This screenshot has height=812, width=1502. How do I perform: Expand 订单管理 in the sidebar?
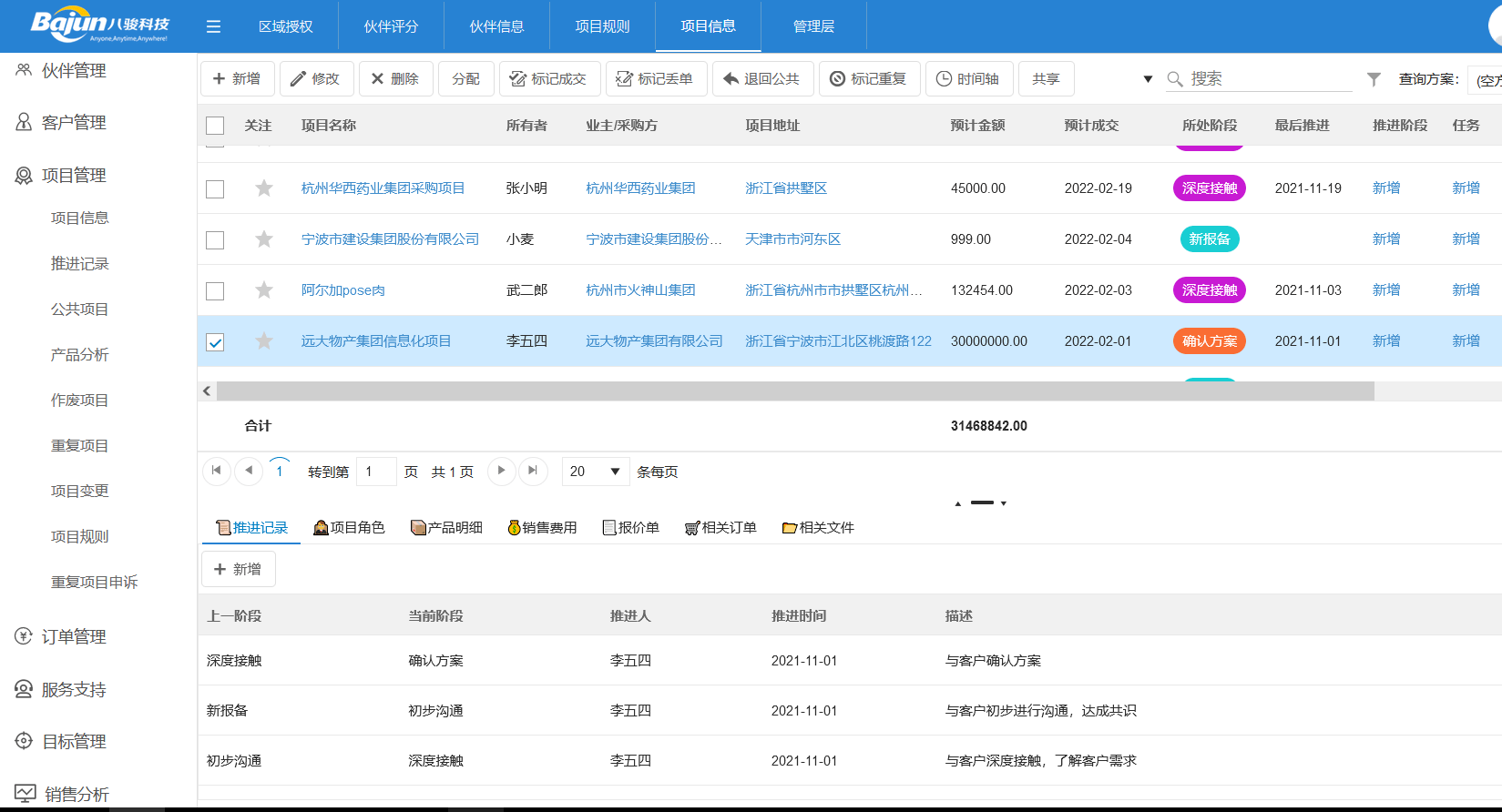point(73,637)
